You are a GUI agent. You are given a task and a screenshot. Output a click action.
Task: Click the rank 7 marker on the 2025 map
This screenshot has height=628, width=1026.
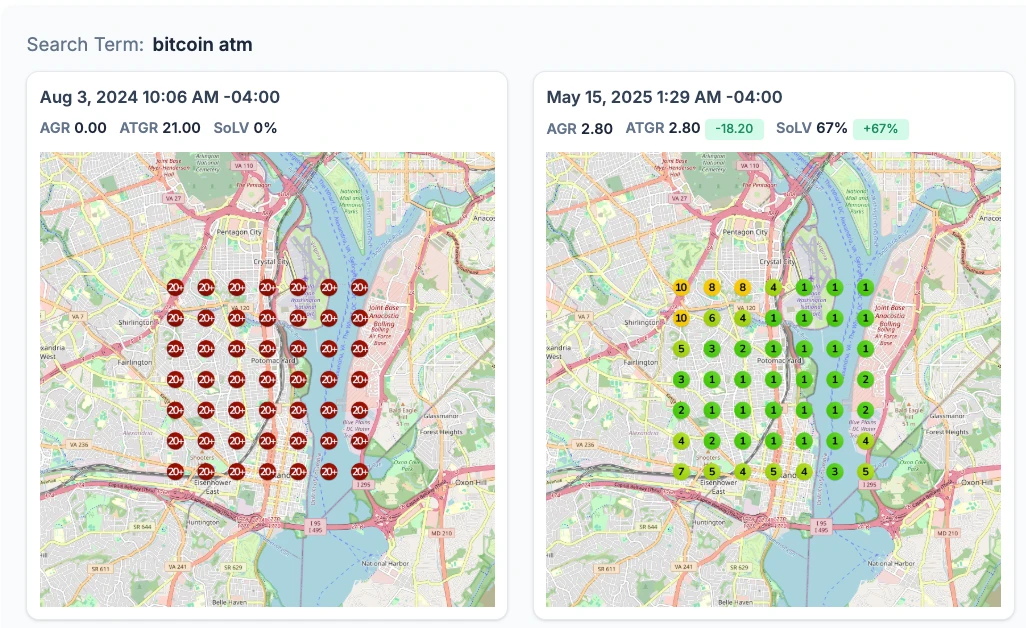click(681, 471)
